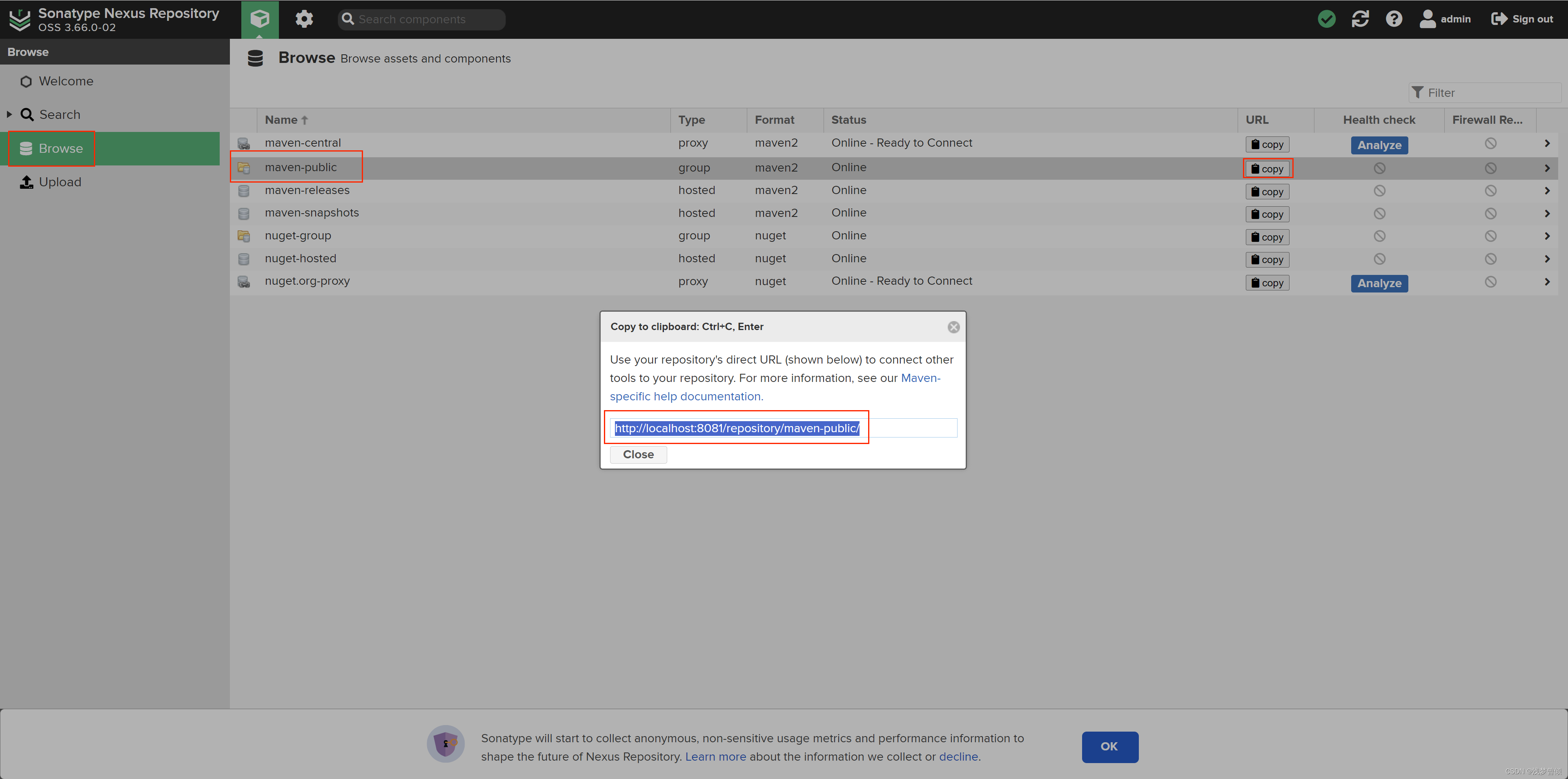Sort by the Type column header
1568x779 pixels.
point(708,120)
